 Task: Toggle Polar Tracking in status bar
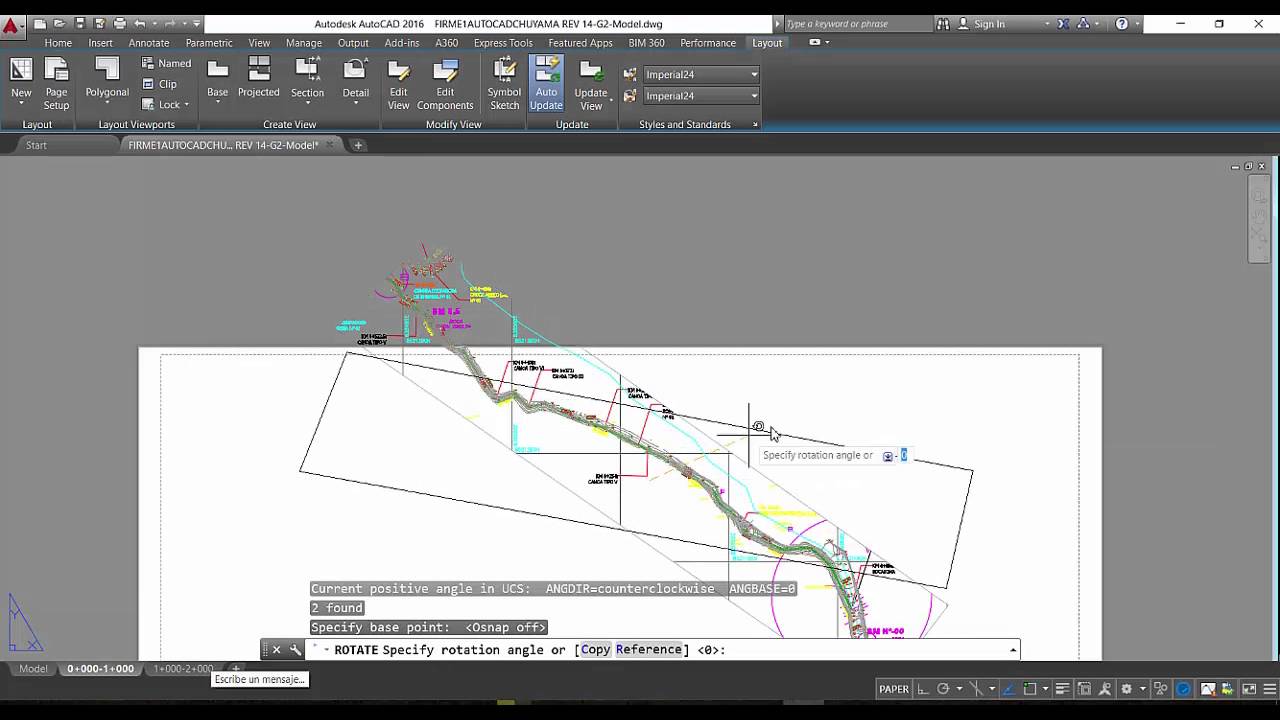[943, 689]
